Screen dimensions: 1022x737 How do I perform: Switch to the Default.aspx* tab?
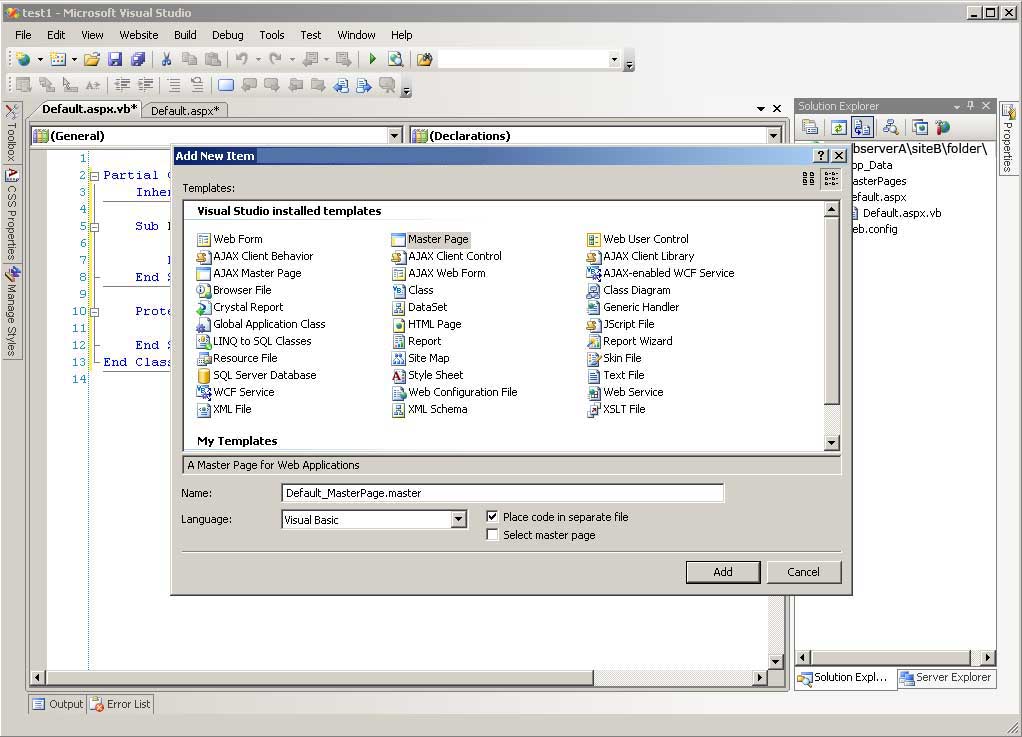(x=185, y=111)
